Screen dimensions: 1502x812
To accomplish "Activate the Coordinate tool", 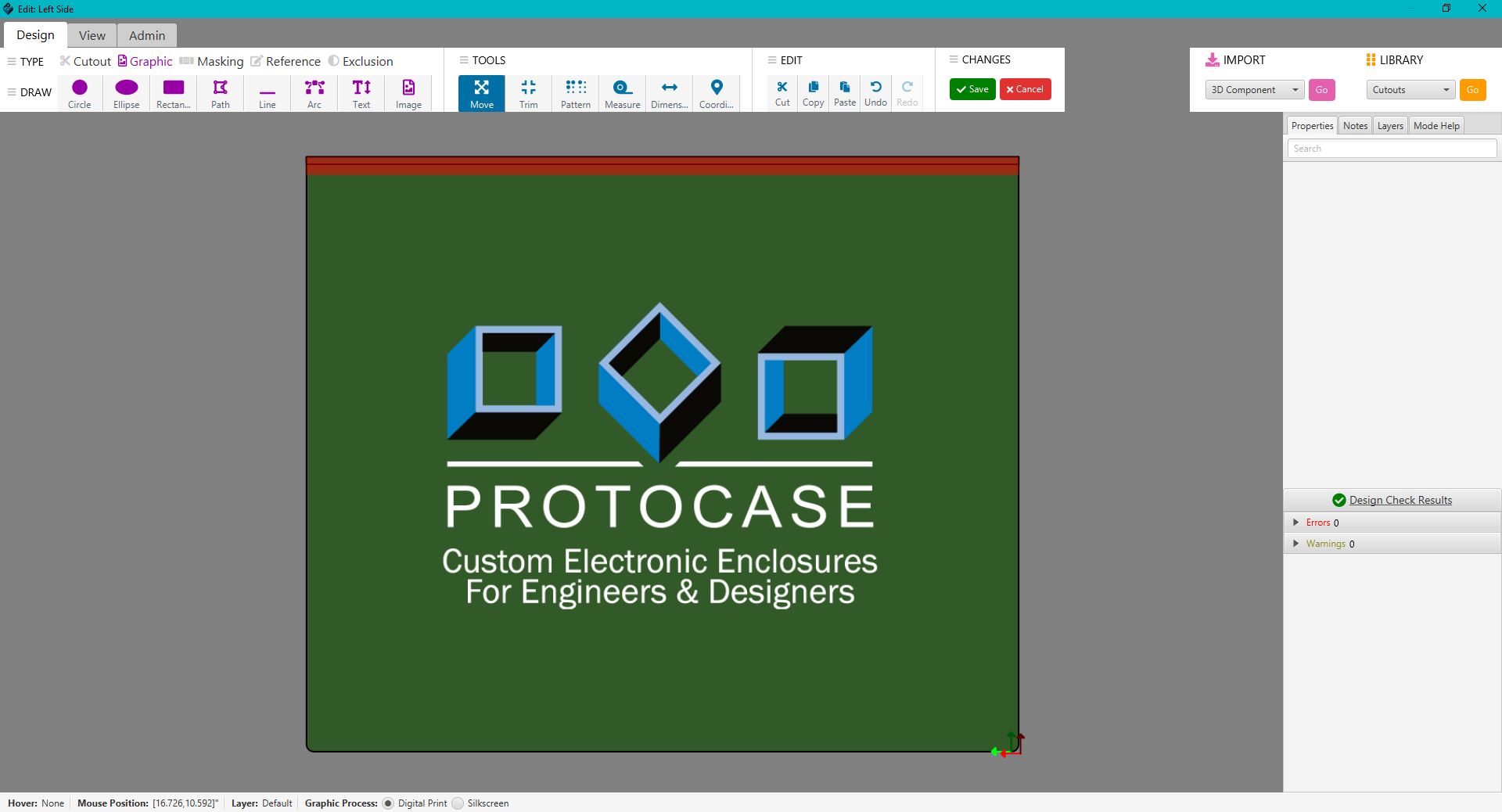I will pos(717,94).
